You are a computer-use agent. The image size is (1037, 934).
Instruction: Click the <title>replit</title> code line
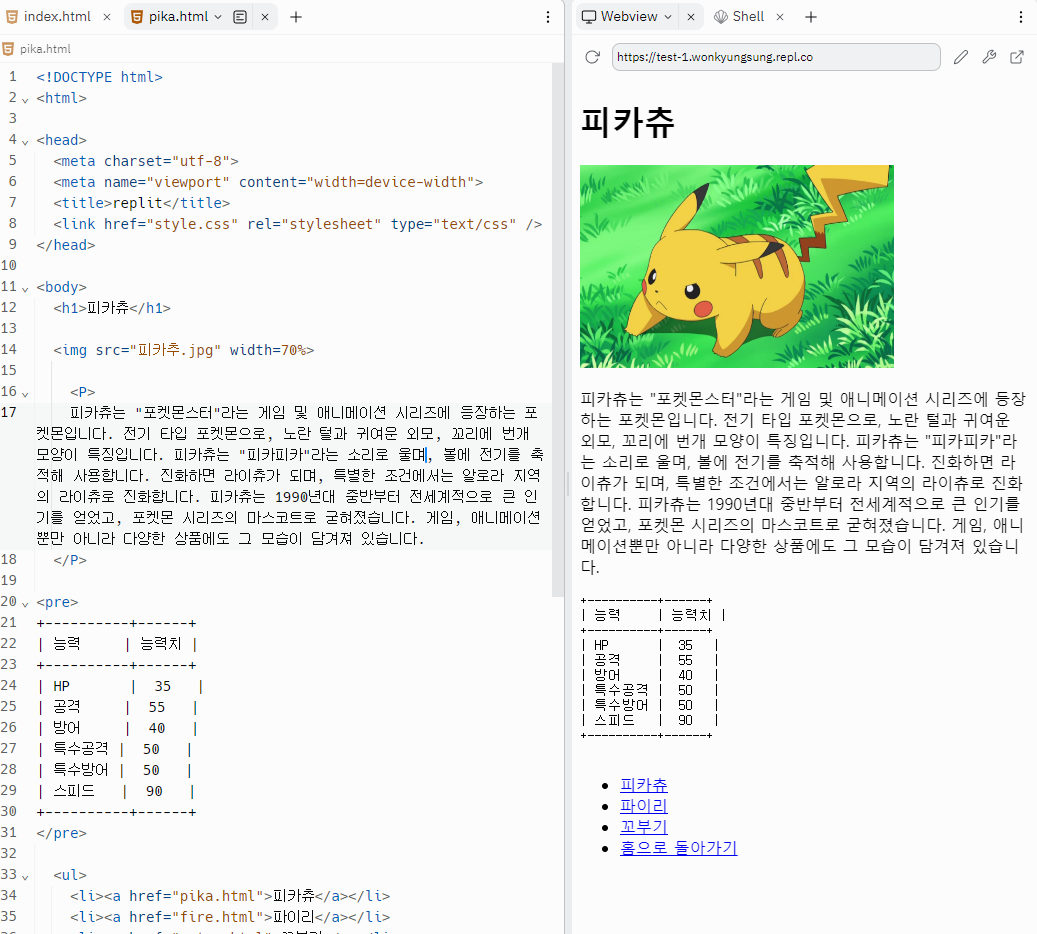pos(142,203)
